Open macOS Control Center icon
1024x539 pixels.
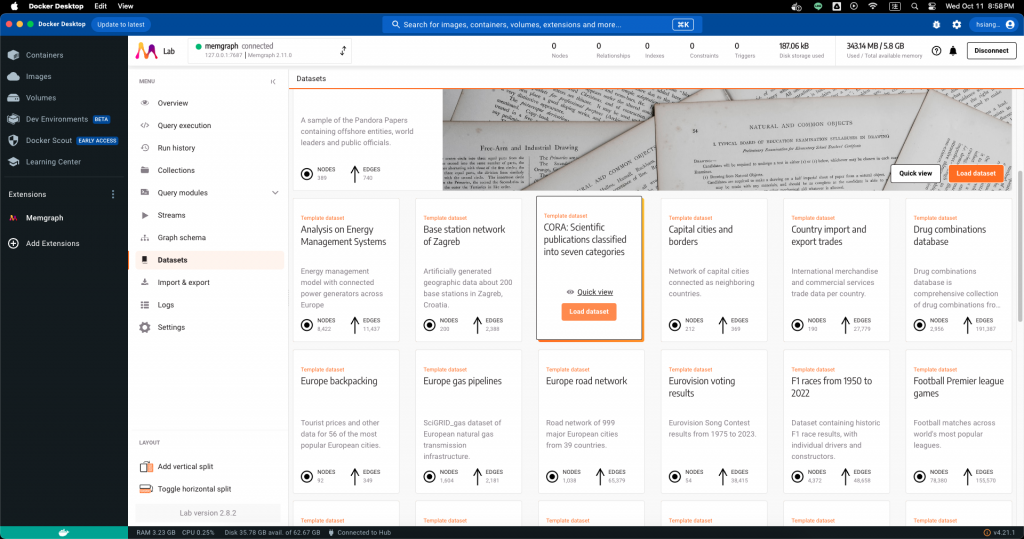point(932,6)
